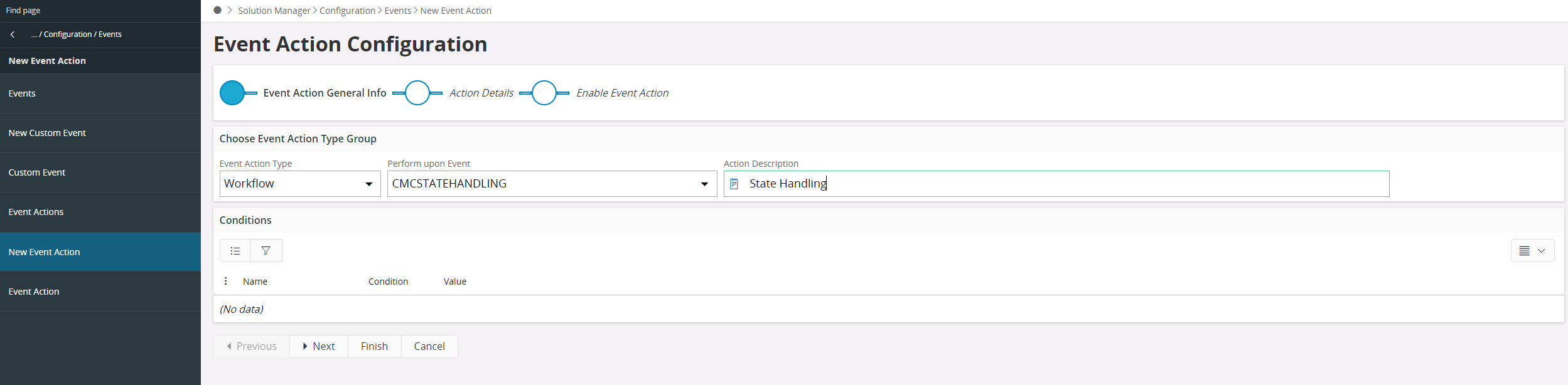Click the Conditions filter funnel icon
The height and width of the screenshot is (385, 1568).
[266, 251]
